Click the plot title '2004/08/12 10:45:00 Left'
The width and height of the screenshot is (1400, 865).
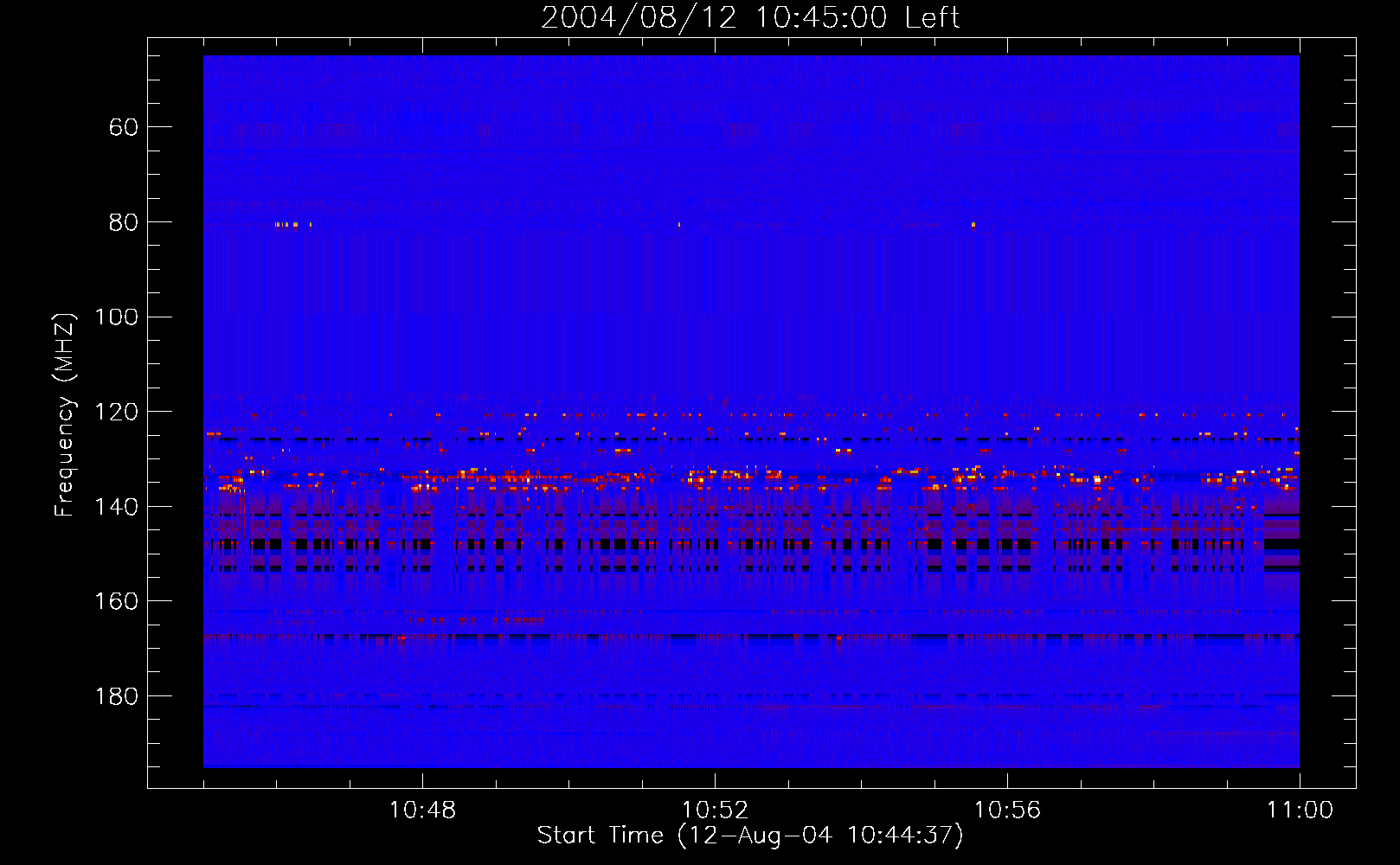point(750,17)
